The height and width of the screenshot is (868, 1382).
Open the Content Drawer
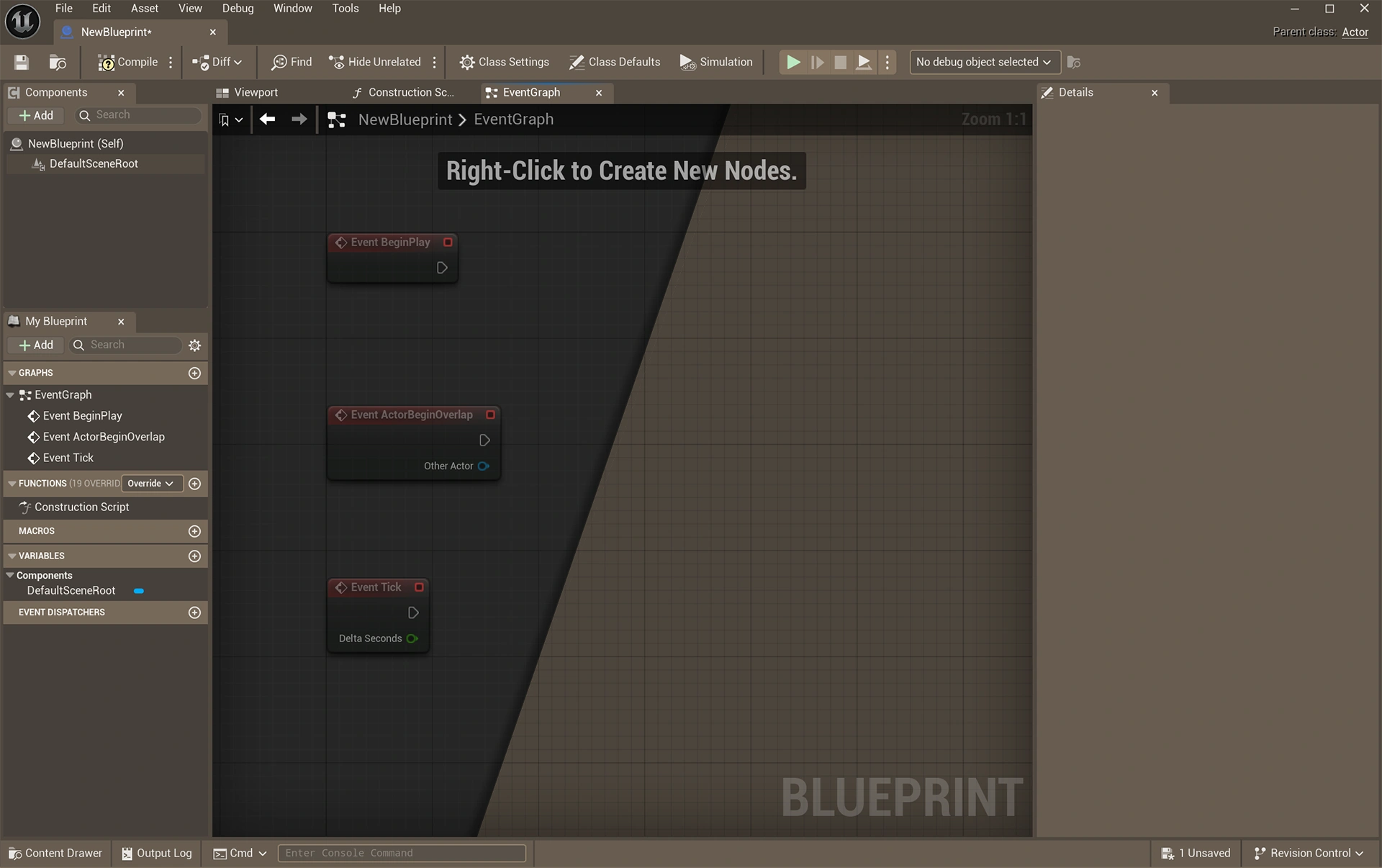pos(55,854)
